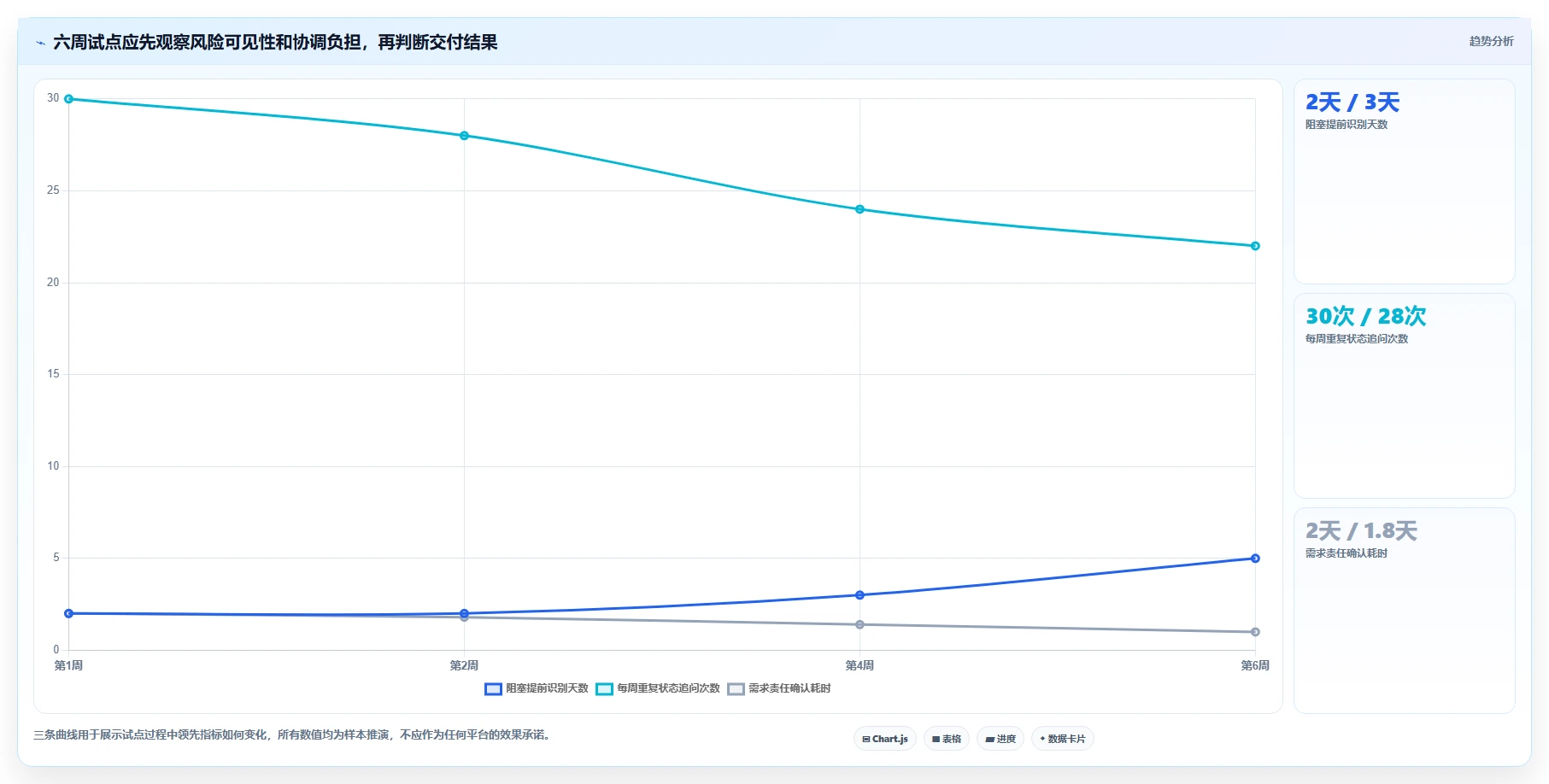Click the 2天 / 1.8天 KPI value
1549x784 pixels.
point(1361,531)
